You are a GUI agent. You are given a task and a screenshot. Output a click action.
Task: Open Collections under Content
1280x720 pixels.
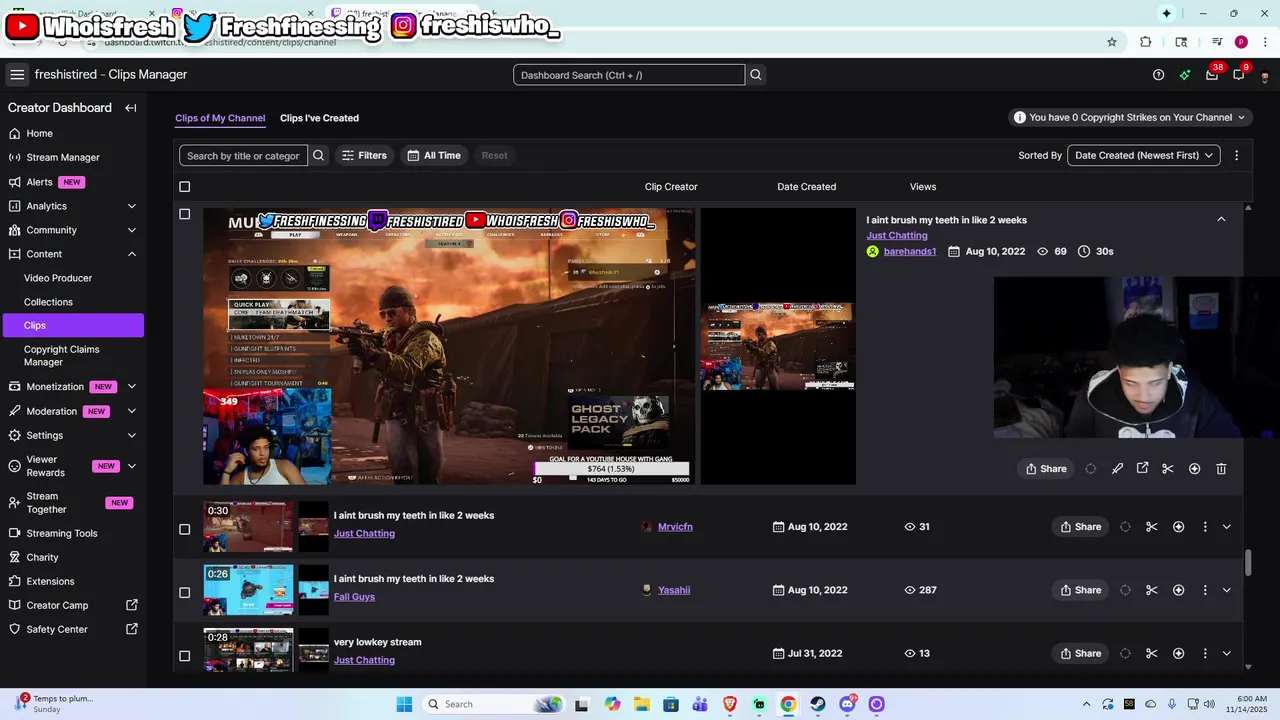point(48,302)
